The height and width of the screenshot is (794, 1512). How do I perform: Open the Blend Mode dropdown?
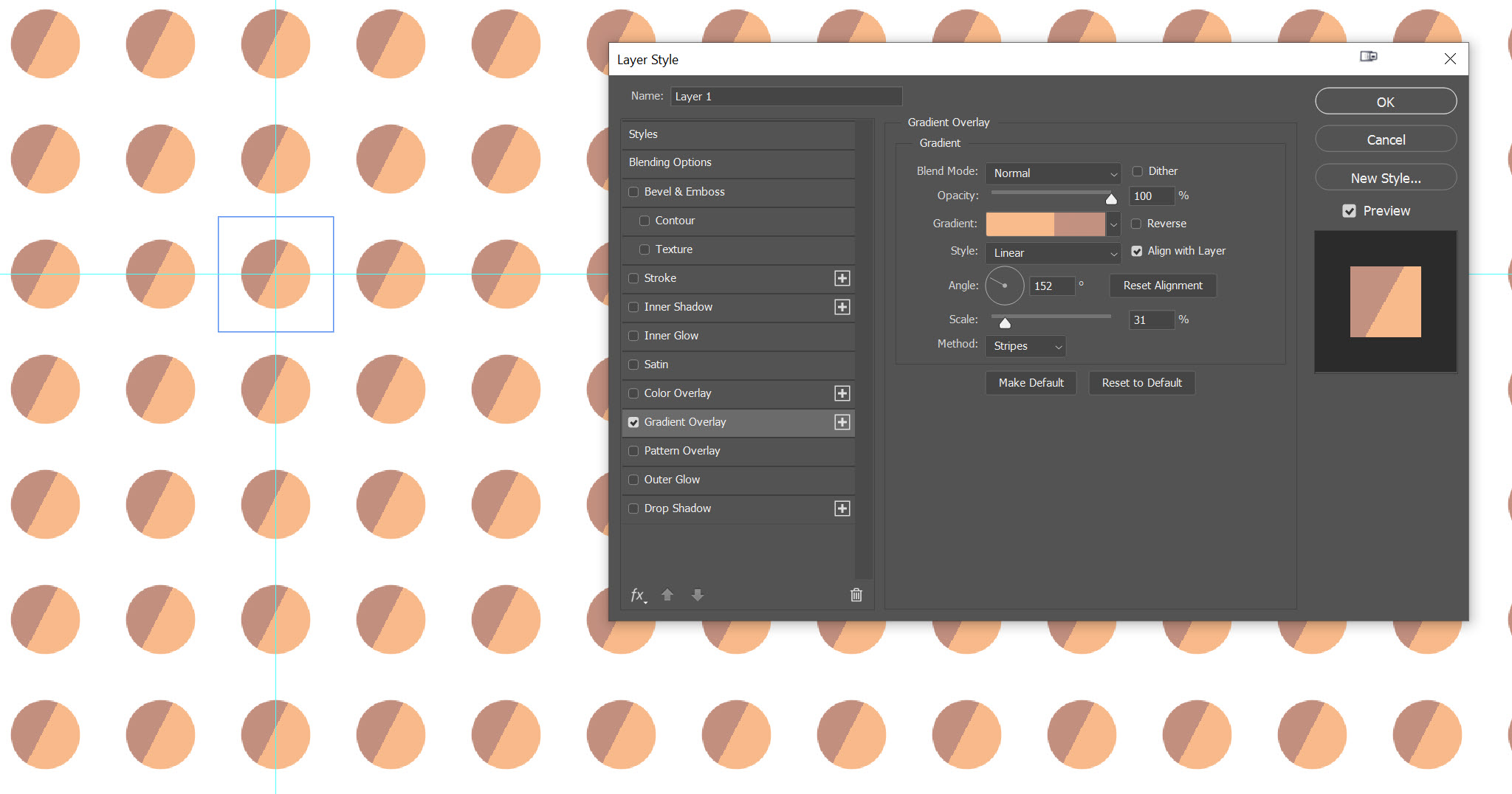(1053, 173)
